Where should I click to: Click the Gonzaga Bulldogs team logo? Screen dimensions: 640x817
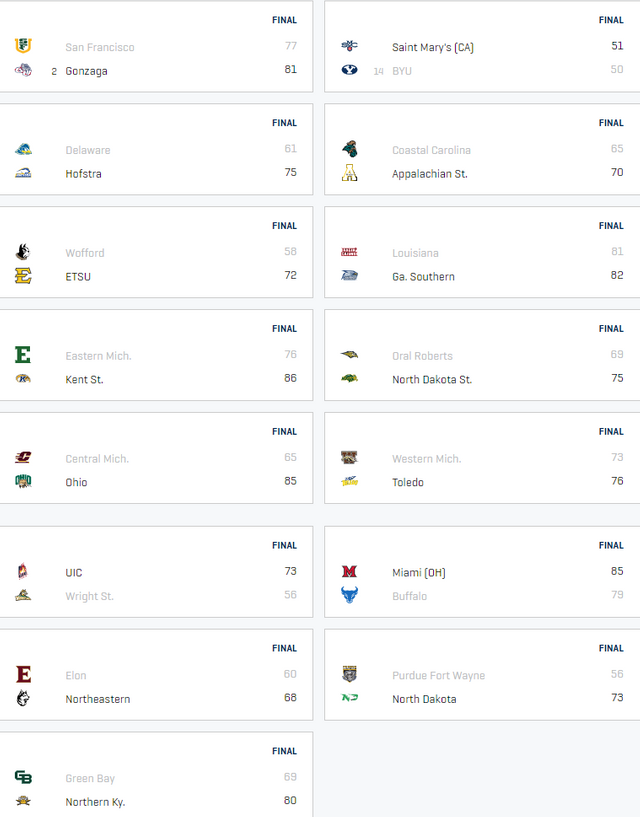(x=23, y=70)
